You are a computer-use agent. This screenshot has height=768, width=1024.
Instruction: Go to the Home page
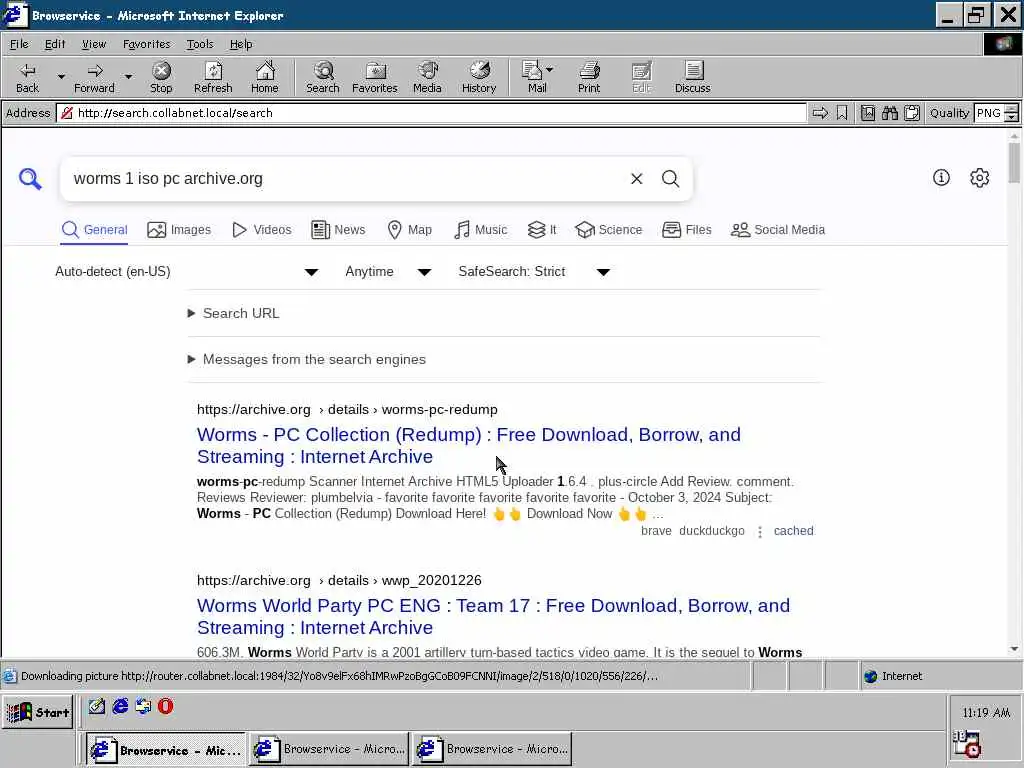point(264,78)
